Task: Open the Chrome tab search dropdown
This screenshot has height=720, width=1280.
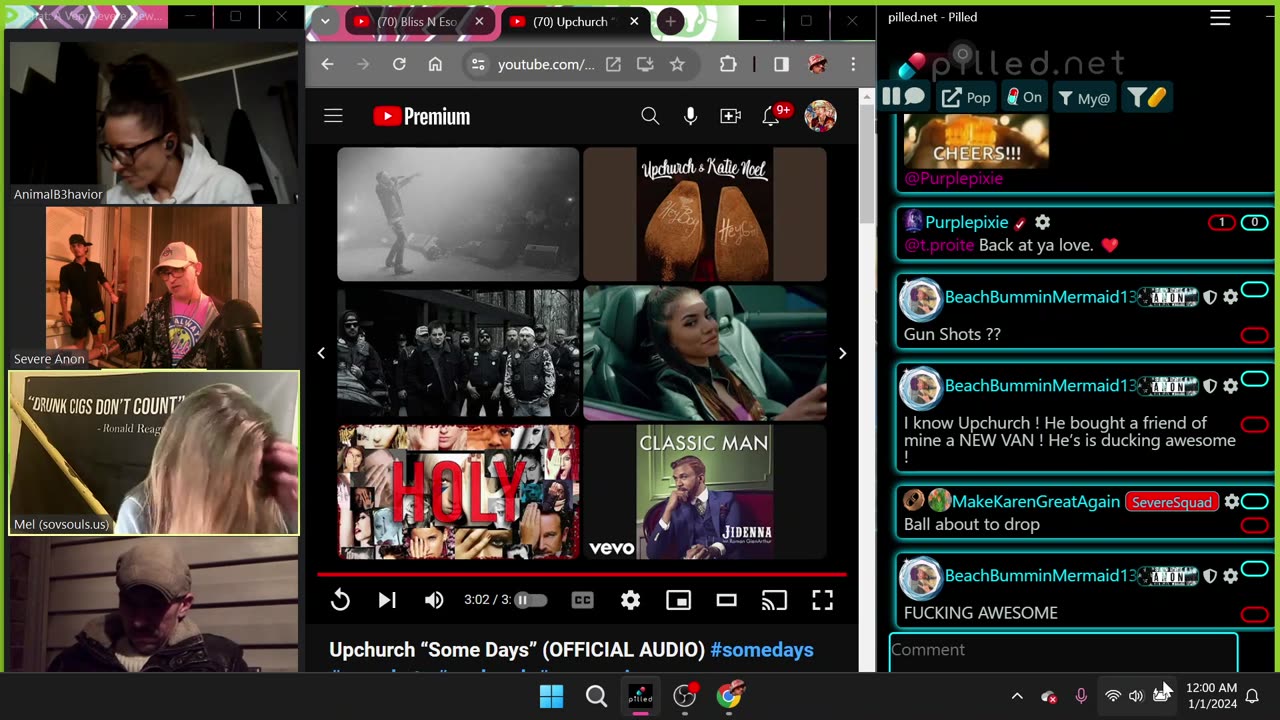Action: pos(324,21)
